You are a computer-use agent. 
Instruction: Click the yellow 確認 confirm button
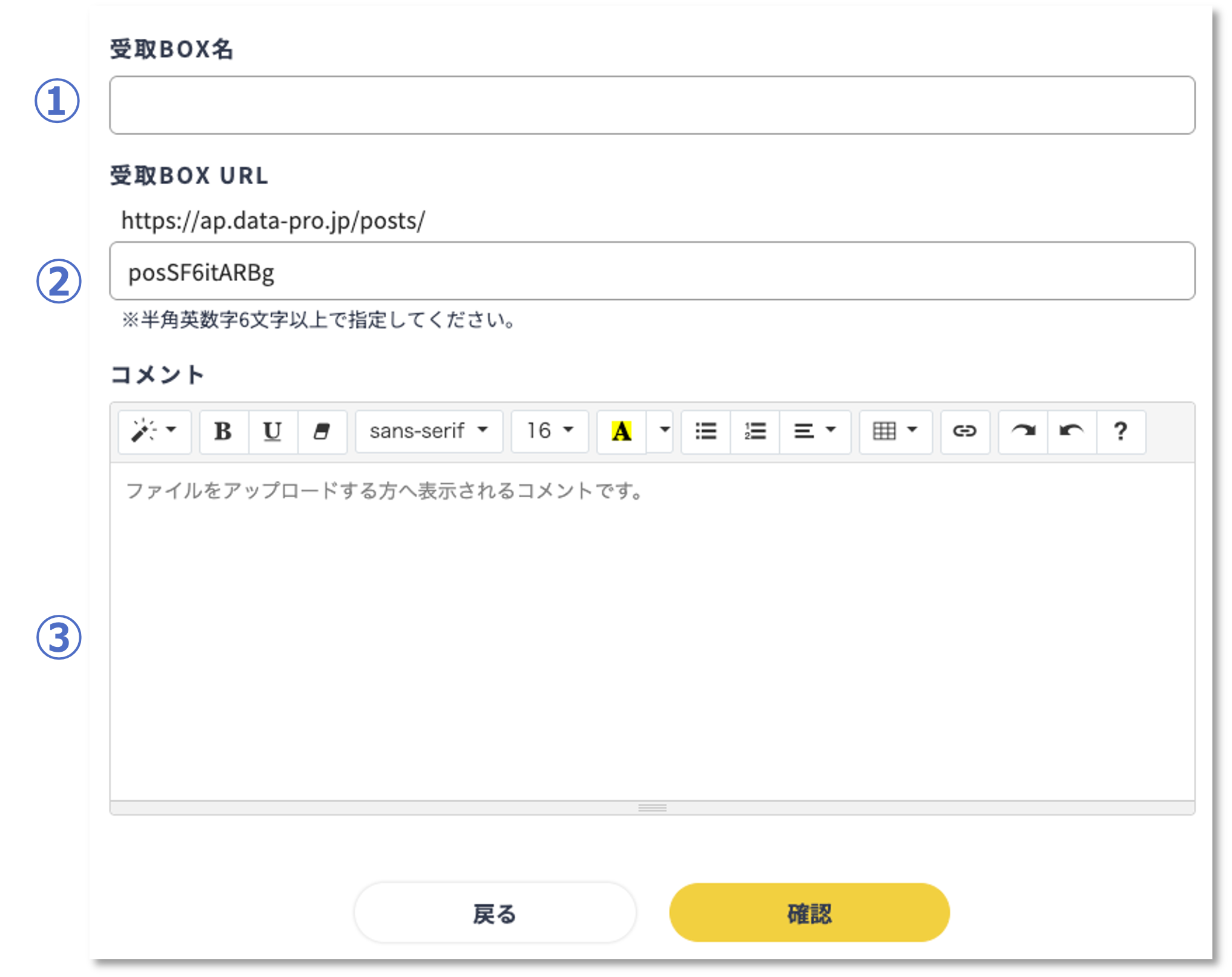coord(809,913)
